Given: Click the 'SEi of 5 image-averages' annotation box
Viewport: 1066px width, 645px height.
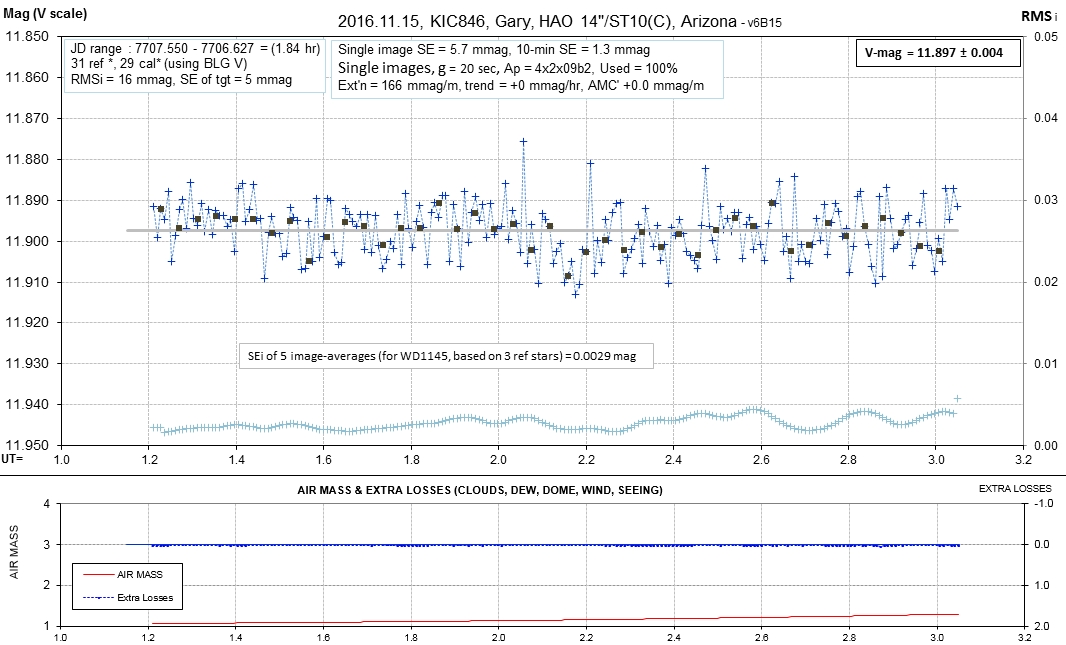Looking at the screenshot, I should 446,355.
